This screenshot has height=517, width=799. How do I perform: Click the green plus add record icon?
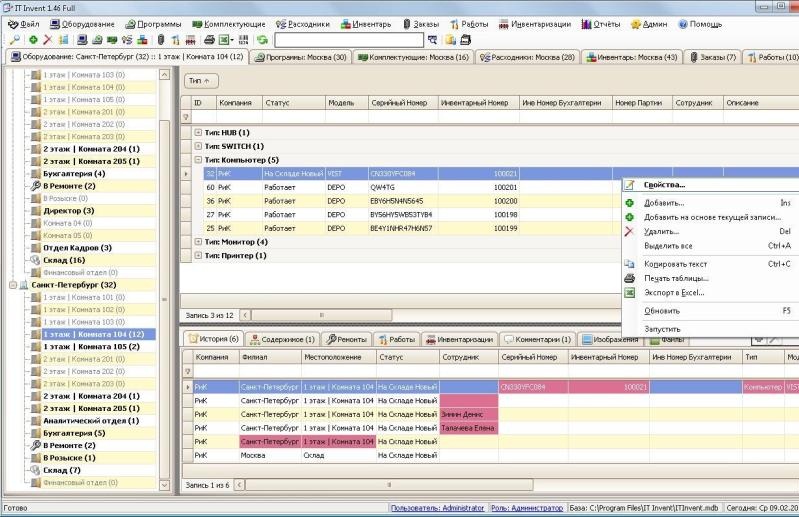click(x=33, y=40)
